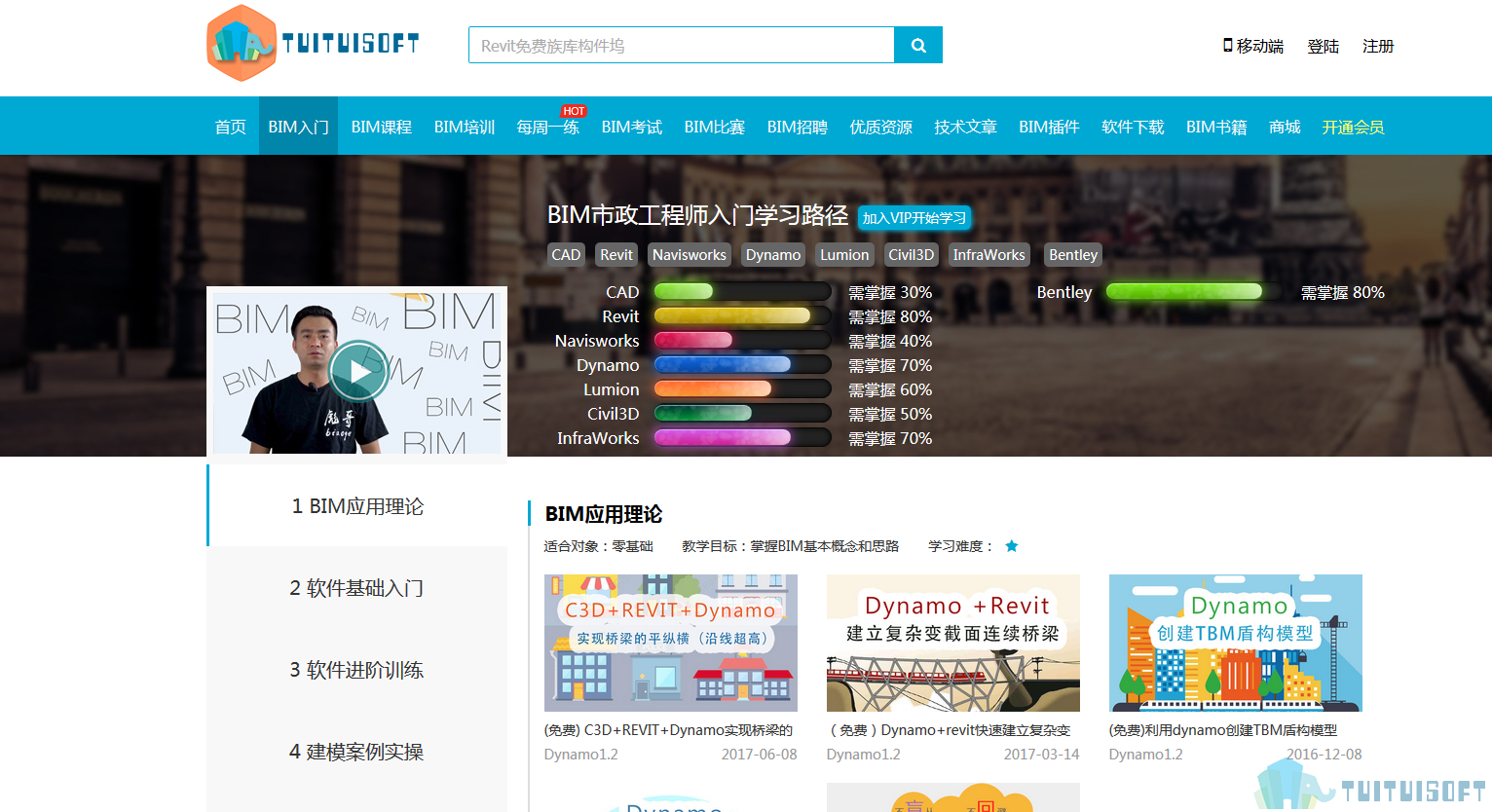1492x812 pixels.
Task: Open BIM招聘 navigation item
Action: coord(798,127)
